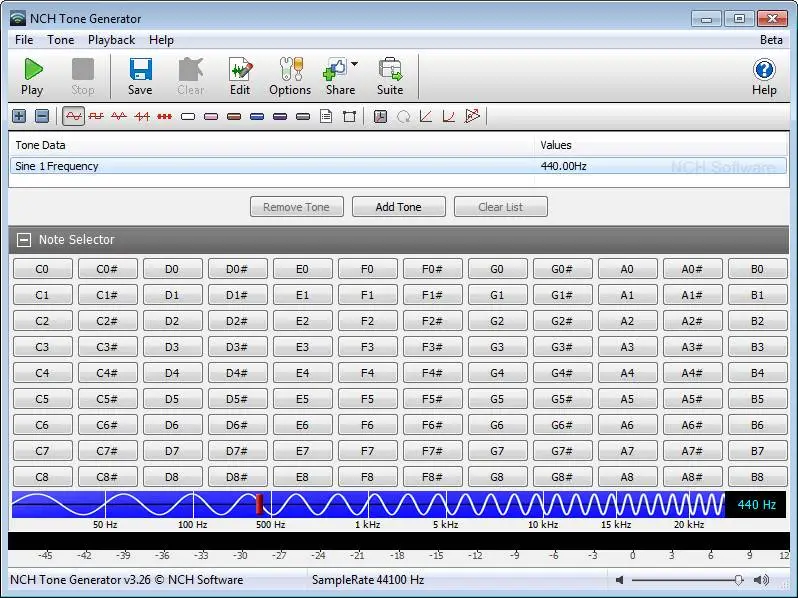Screen dimensions: 798x598
Task: Collapse the Note Selector panel
Action: [x=24, y=240]
